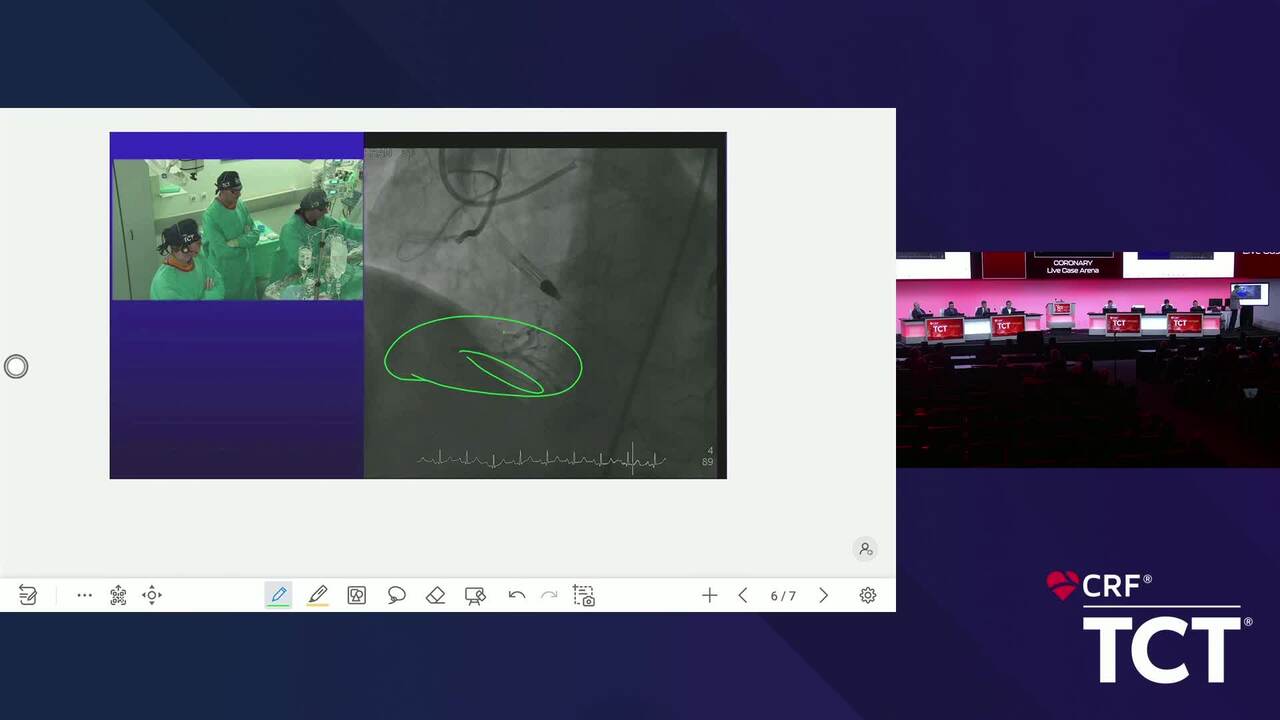Select the lasso selection tool
The image size is (1280, 720).
pos(396,595)
